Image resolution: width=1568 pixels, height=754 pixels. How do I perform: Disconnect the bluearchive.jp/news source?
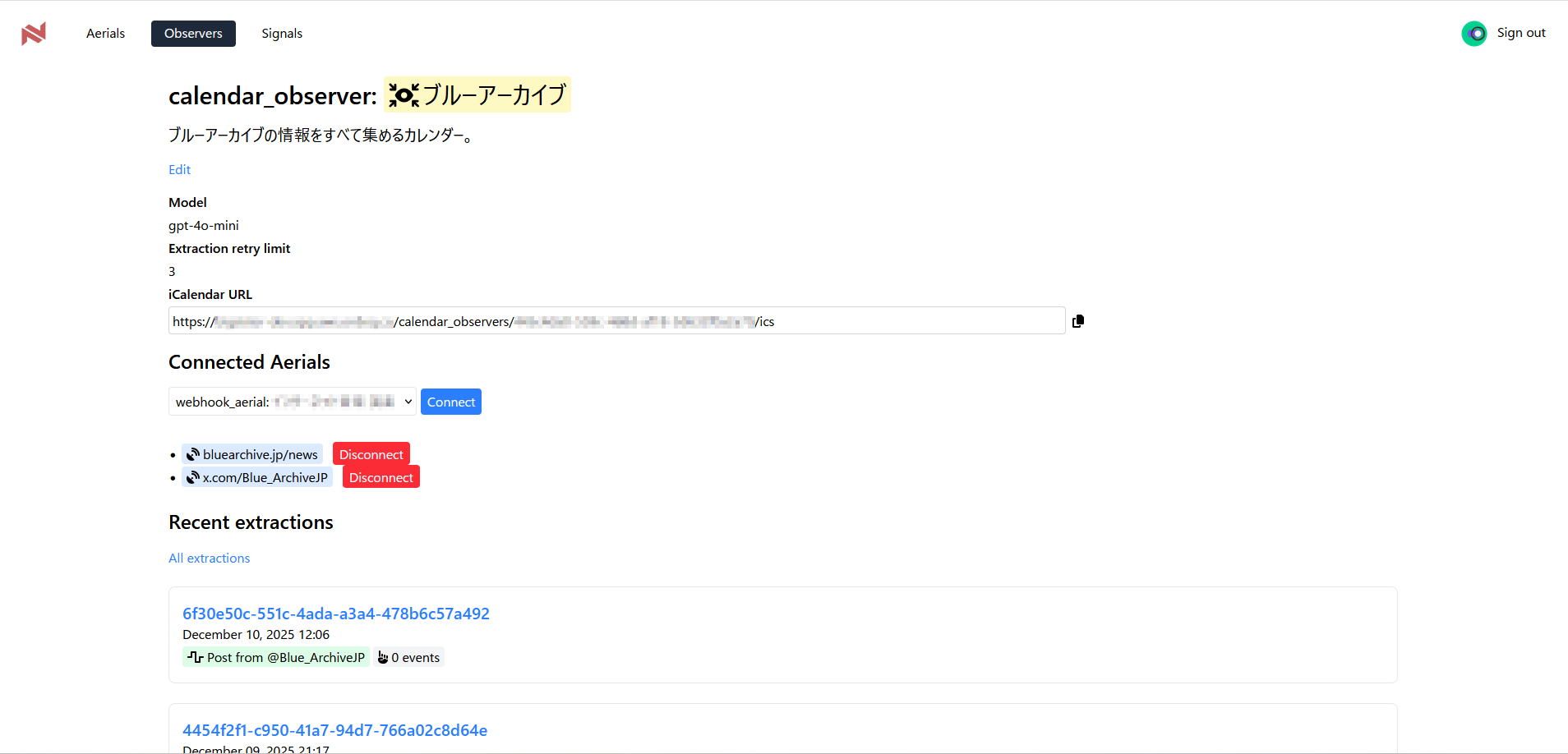(371, 453)
